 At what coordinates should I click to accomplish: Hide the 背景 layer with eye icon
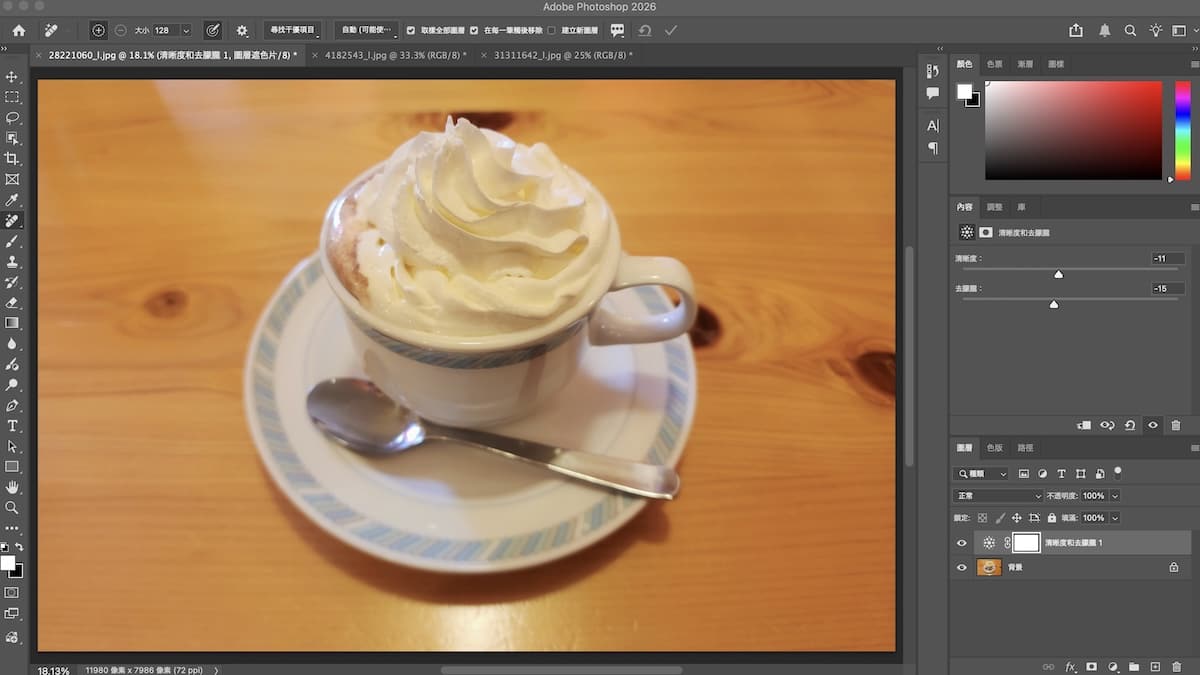[x=962, y=567]
